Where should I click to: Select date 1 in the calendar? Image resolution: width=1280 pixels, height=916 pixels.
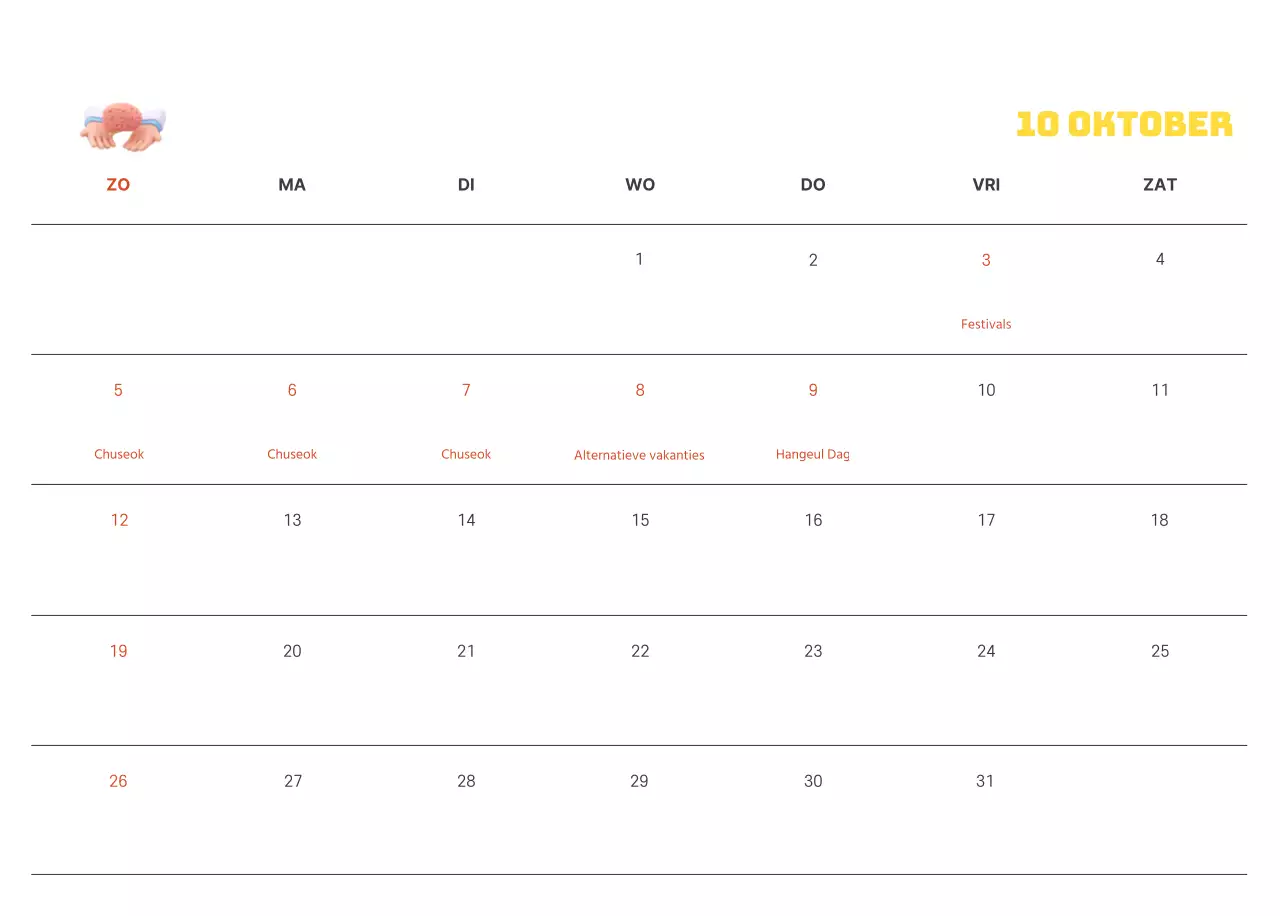point(639,259)
